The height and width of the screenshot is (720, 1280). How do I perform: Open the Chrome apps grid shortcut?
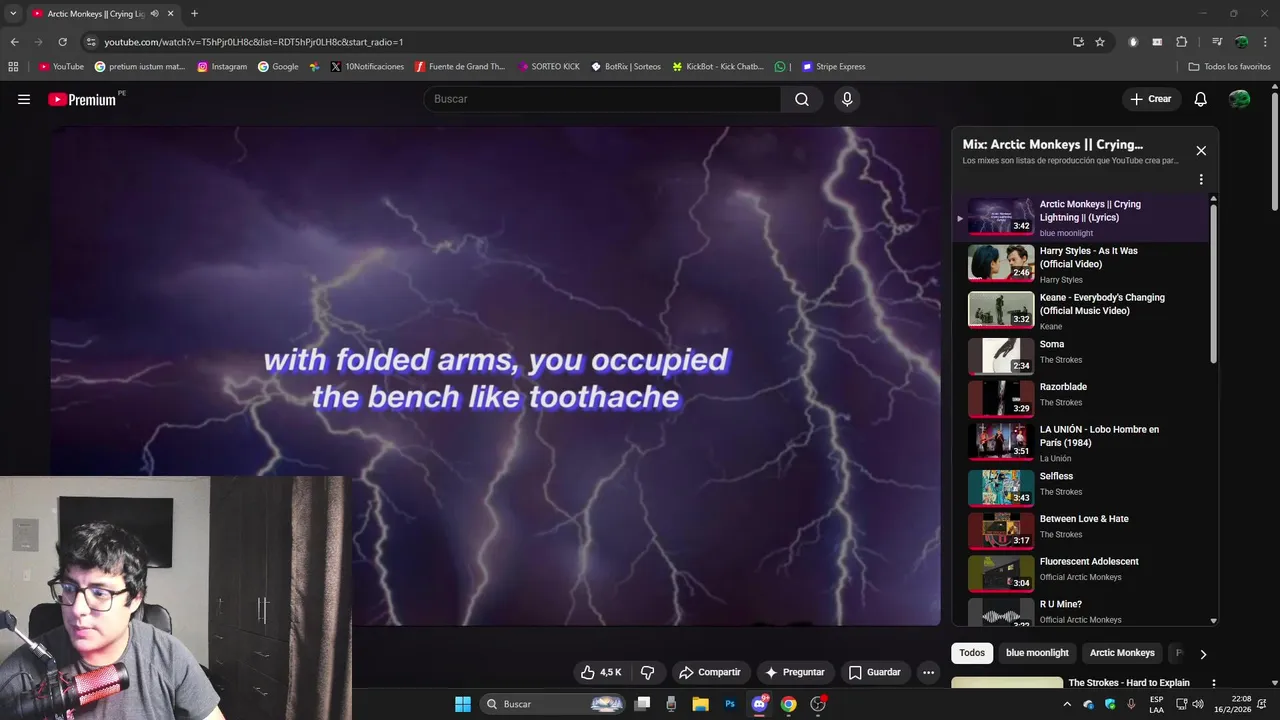[x=13, y=67]
